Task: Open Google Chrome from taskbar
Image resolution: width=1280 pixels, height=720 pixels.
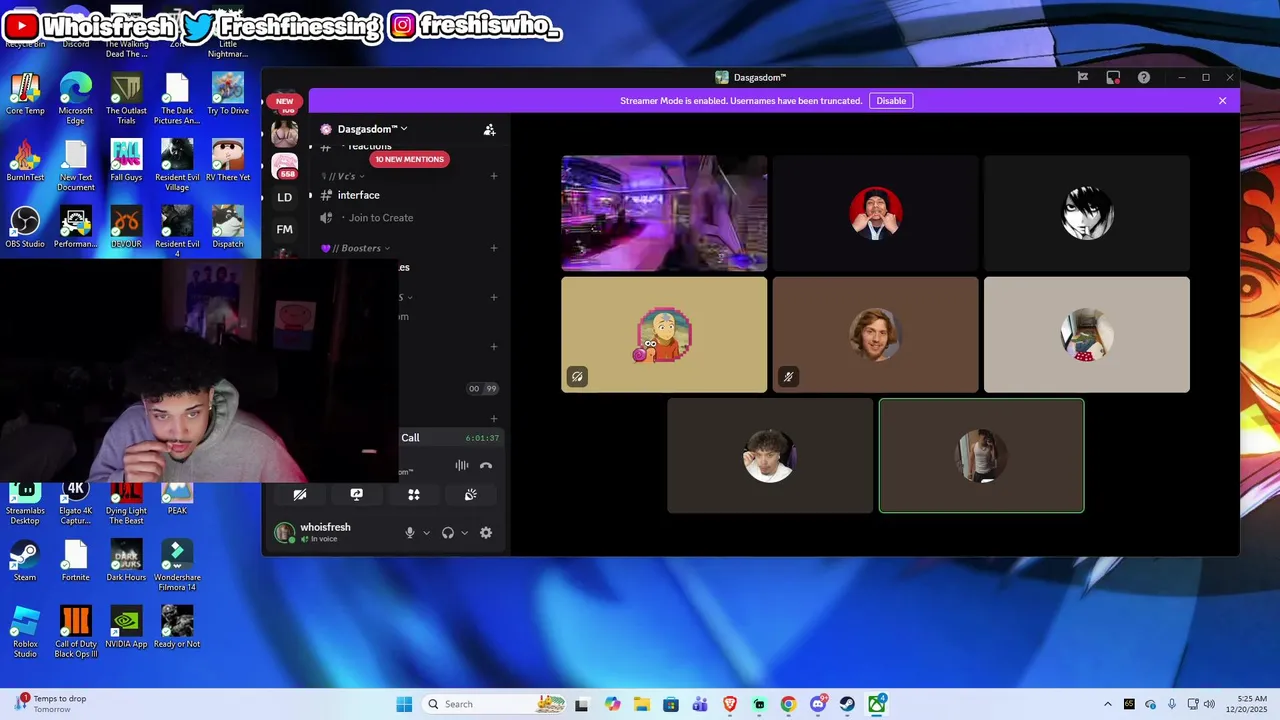Action: click(788, 704)
